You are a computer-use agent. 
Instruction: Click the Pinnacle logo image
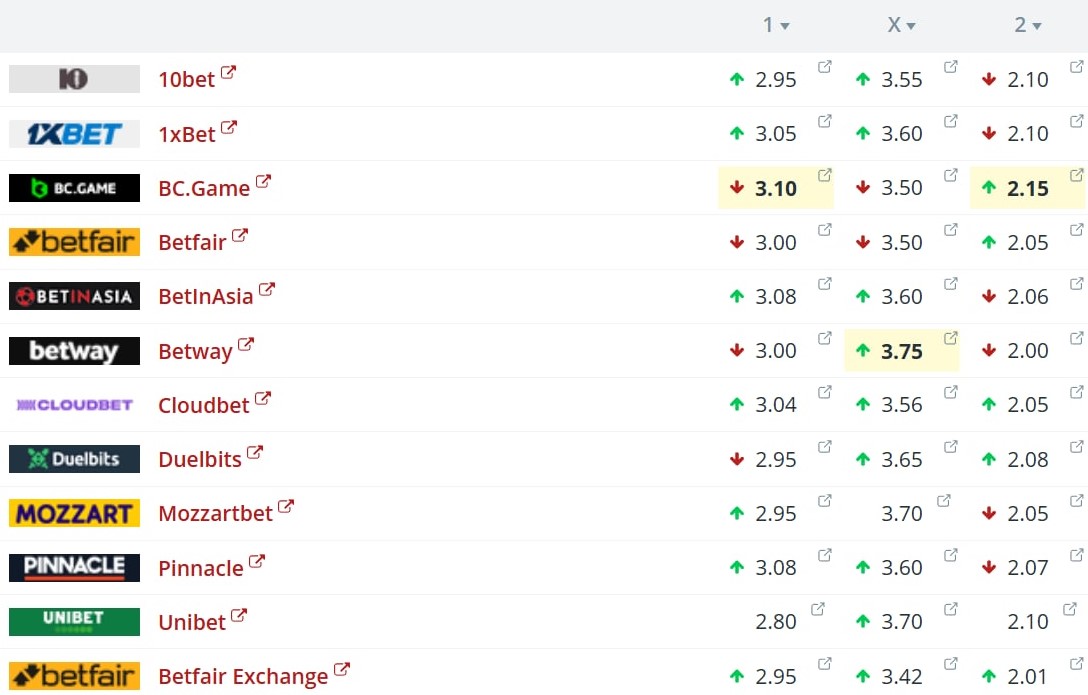(74, 567)
